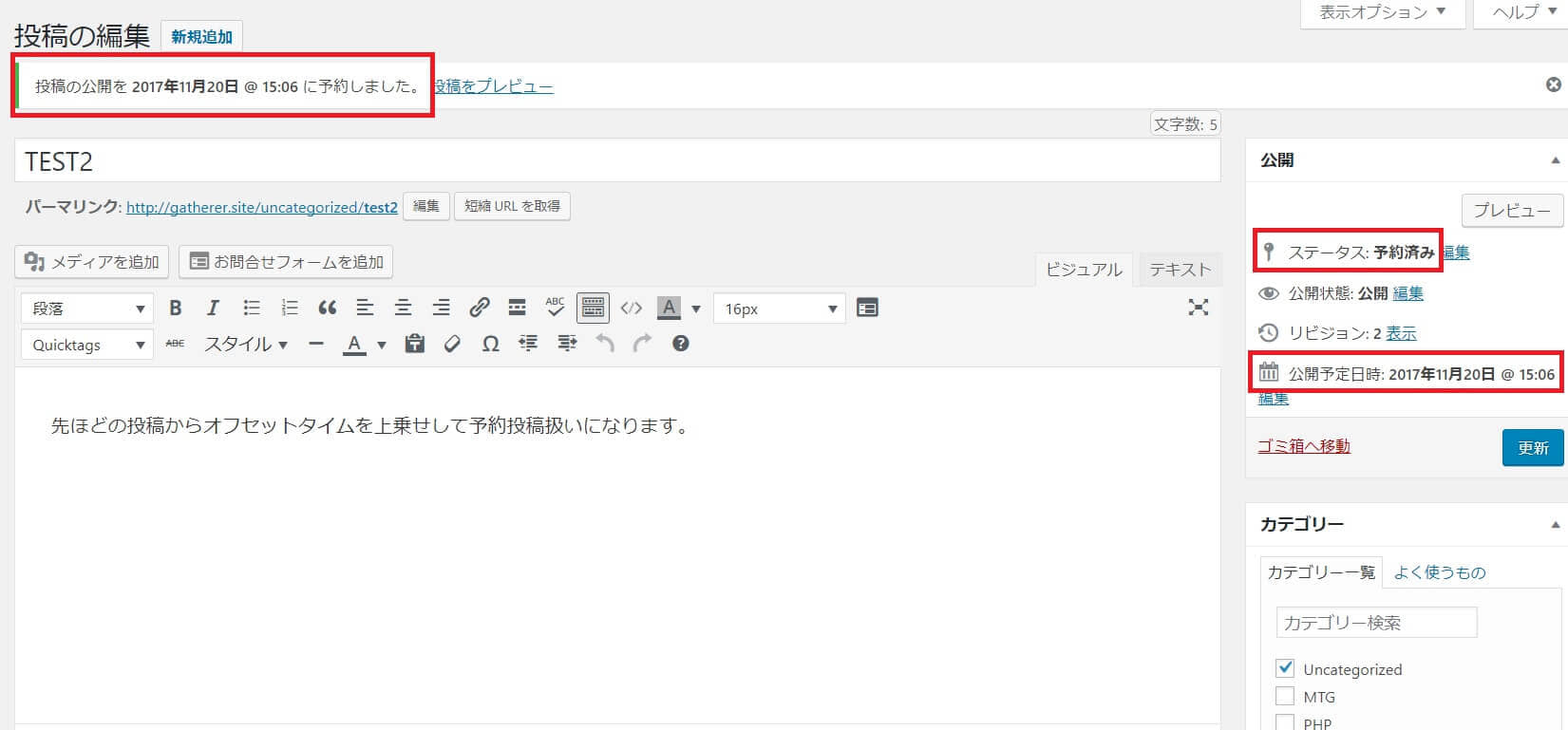Insert a numbered list
The height and width of the screenshot is (730, 1568).
coord(290,308)
